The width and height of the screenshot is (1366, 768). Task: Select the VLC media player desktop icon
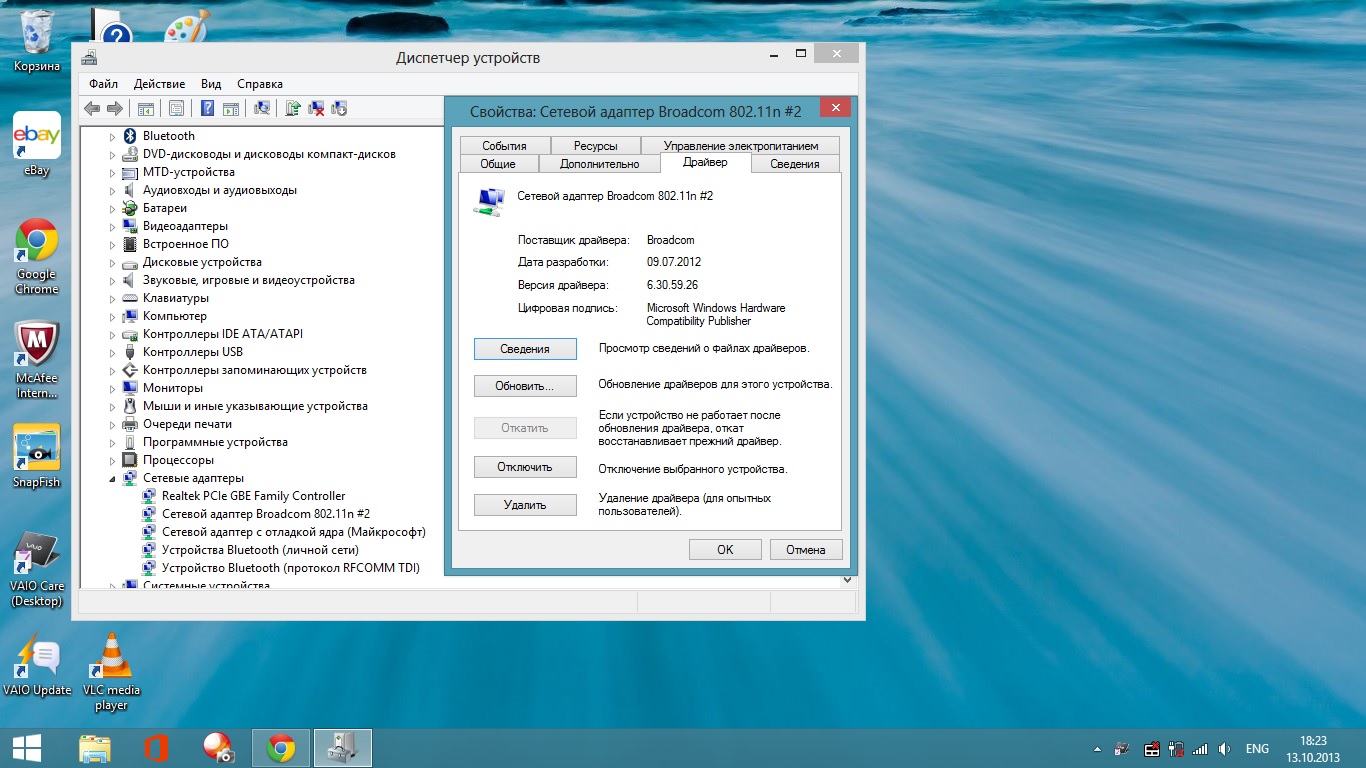(x=111, y=672)
